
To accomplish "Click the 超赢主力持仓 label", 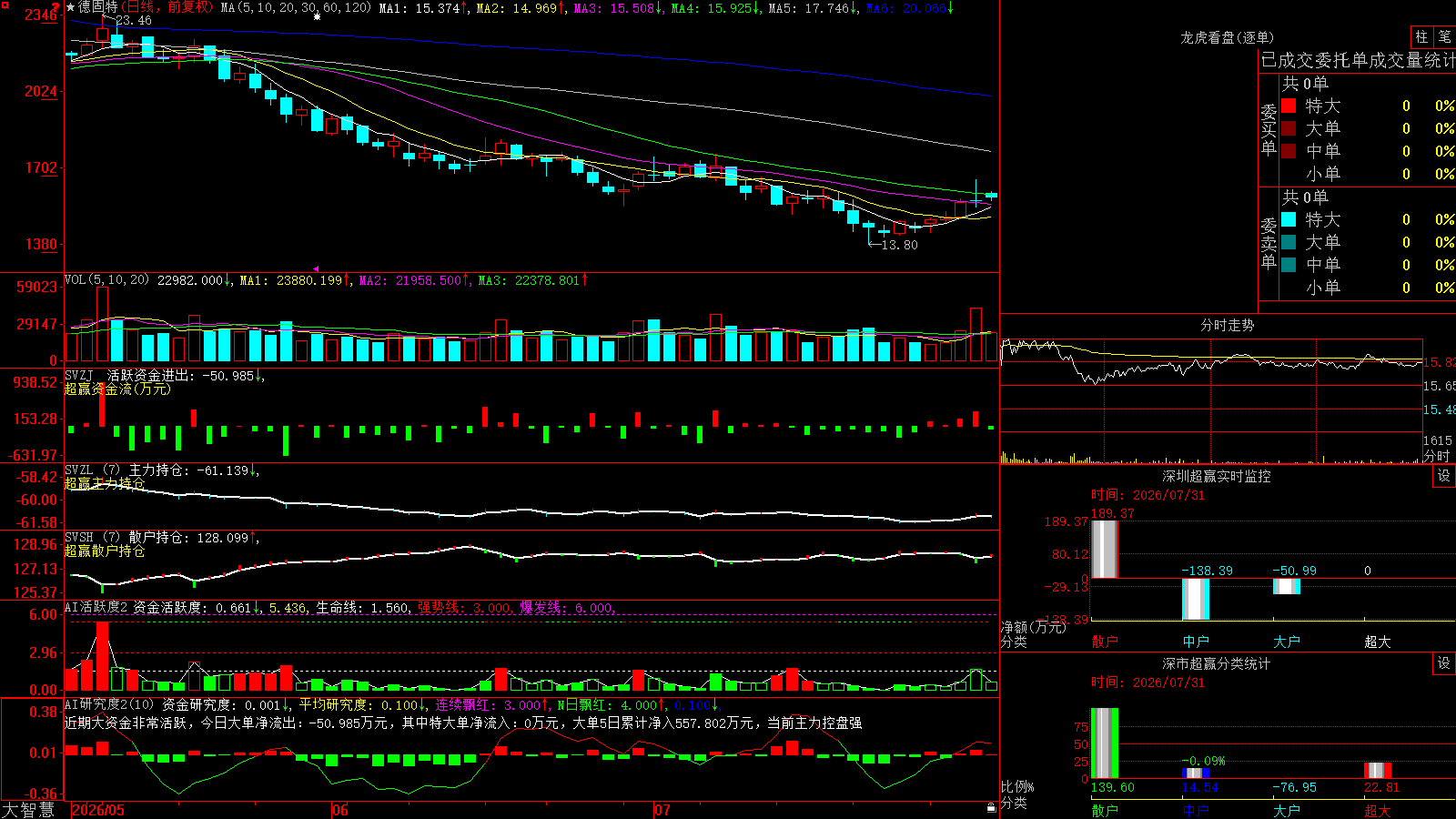I will pos(105,484).
